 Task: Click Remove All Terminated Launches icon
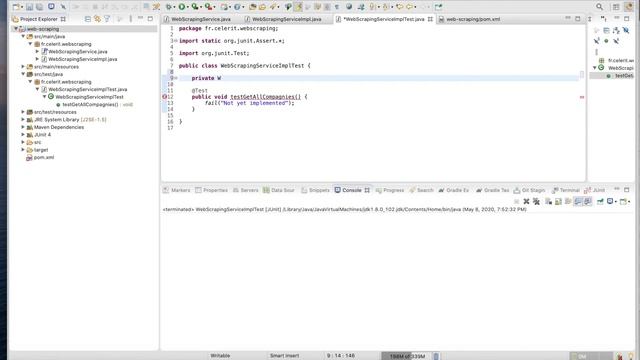pos(536,201)
